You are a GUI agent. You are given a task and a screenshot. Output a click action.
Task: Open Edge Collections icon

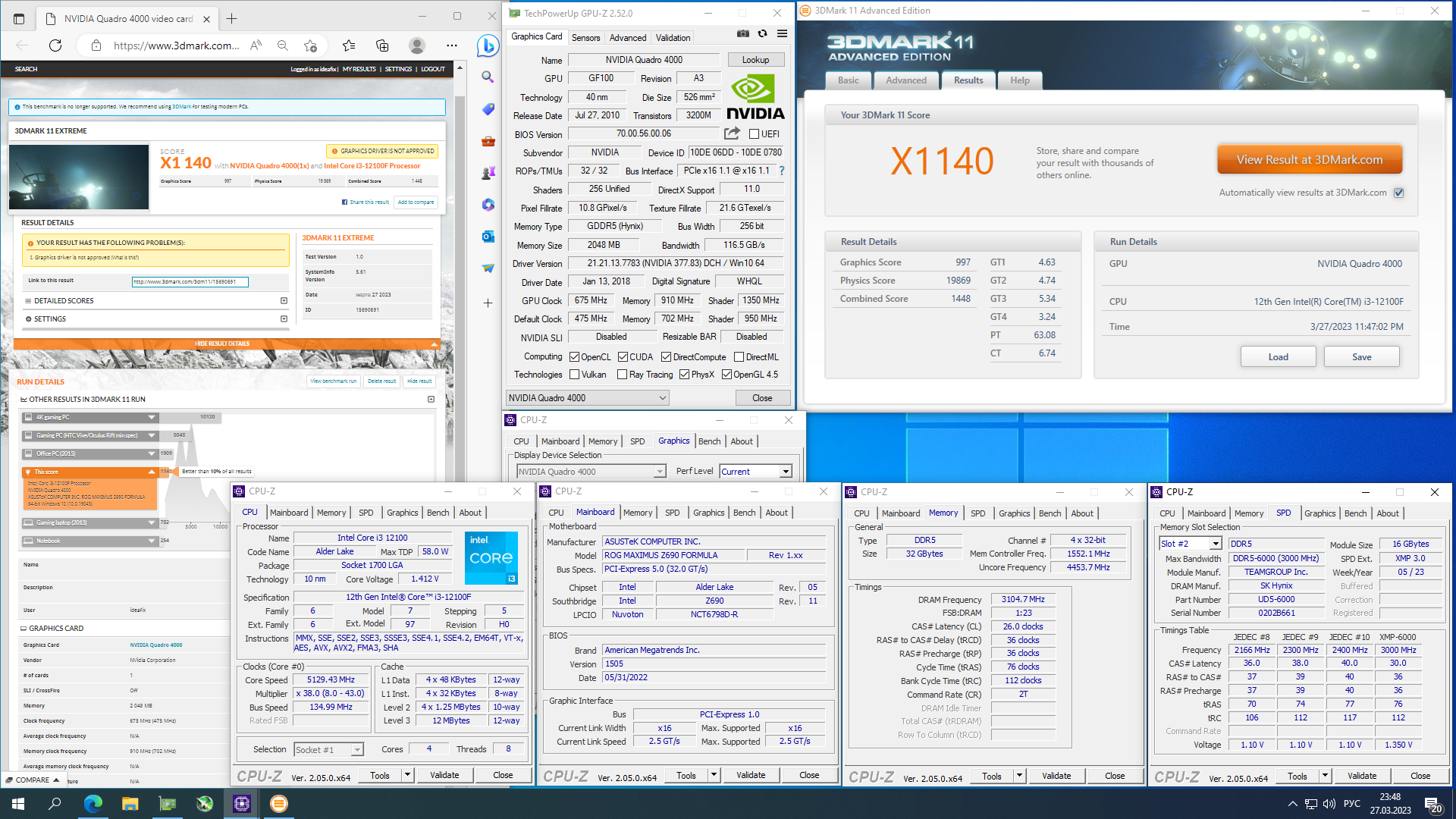coord(382,45)
